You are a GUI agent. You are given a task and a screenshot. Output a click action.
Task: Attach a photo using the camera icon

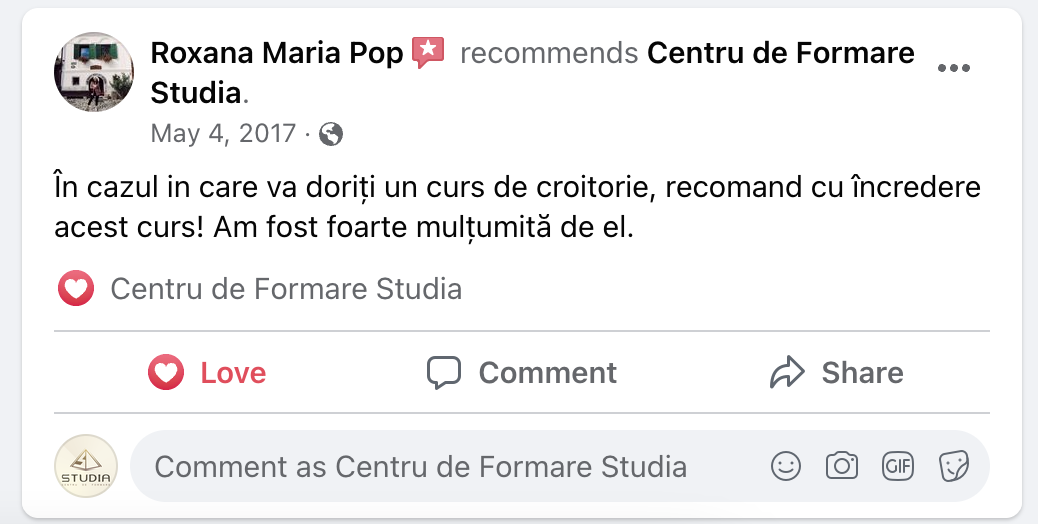click(x=842, y=466)
